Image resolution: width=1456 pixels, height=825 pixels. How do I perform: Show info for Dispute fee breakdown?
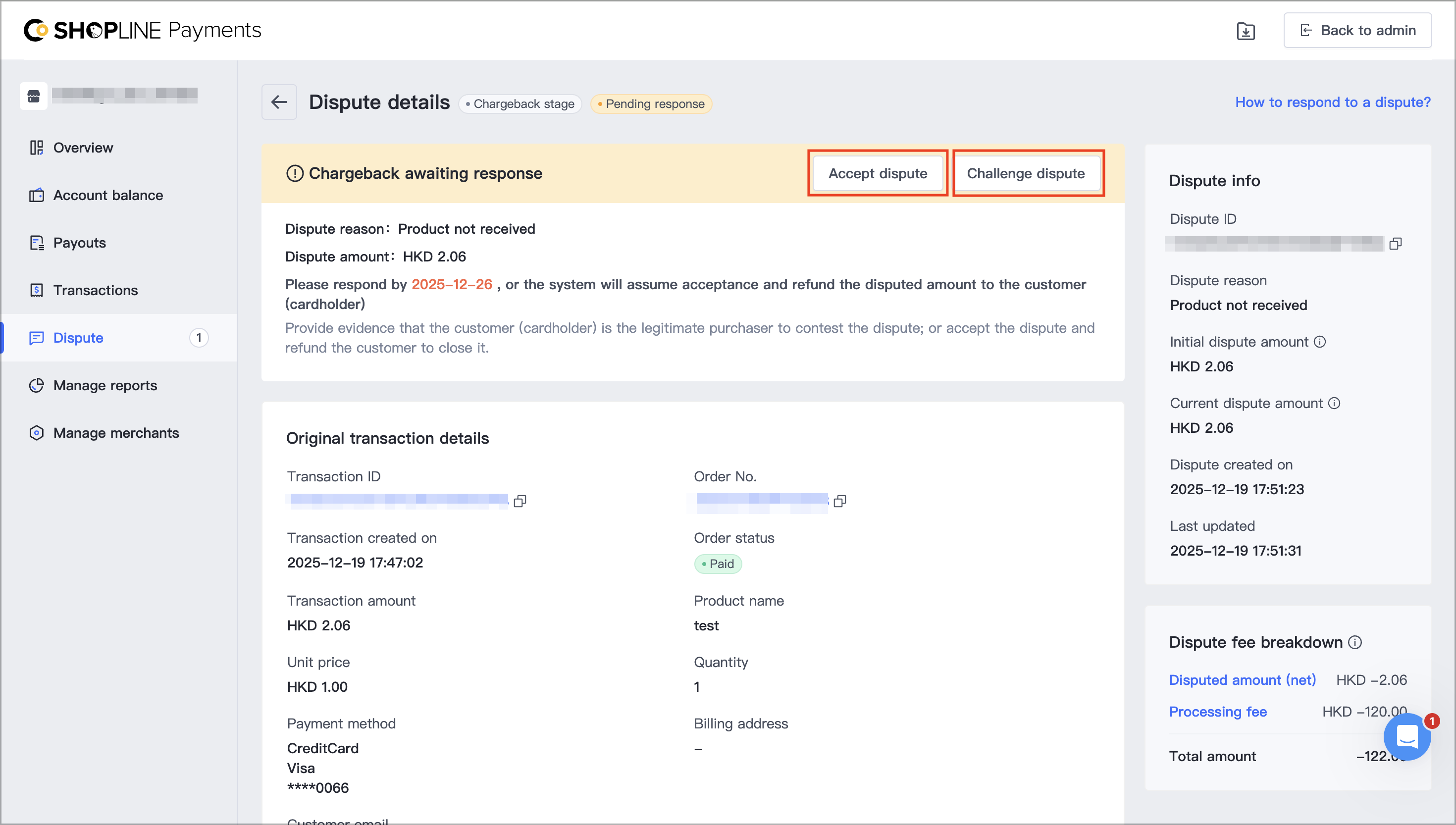point(1355,642)
